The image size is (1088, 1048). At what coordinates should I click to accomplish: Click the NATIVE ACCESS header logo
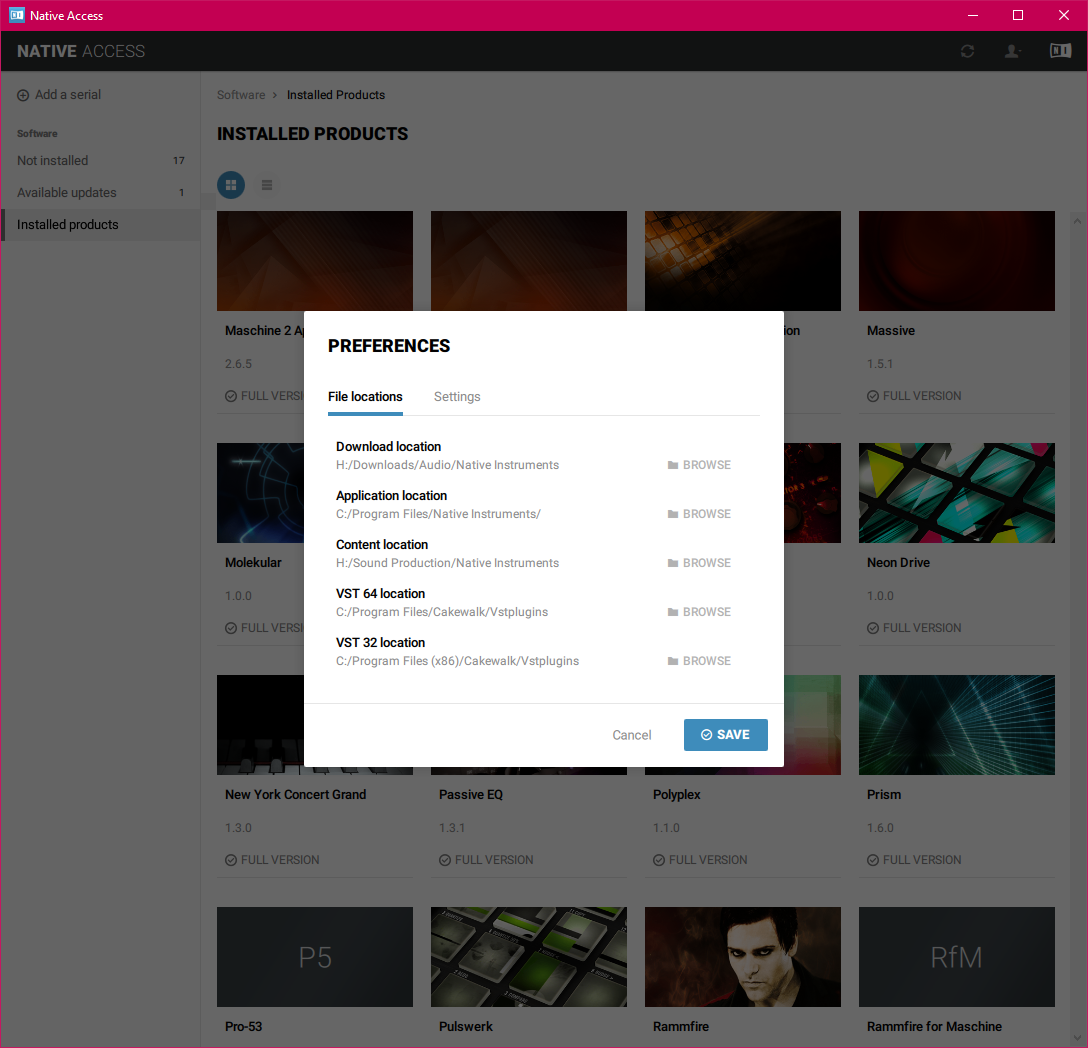click(80, 51)
